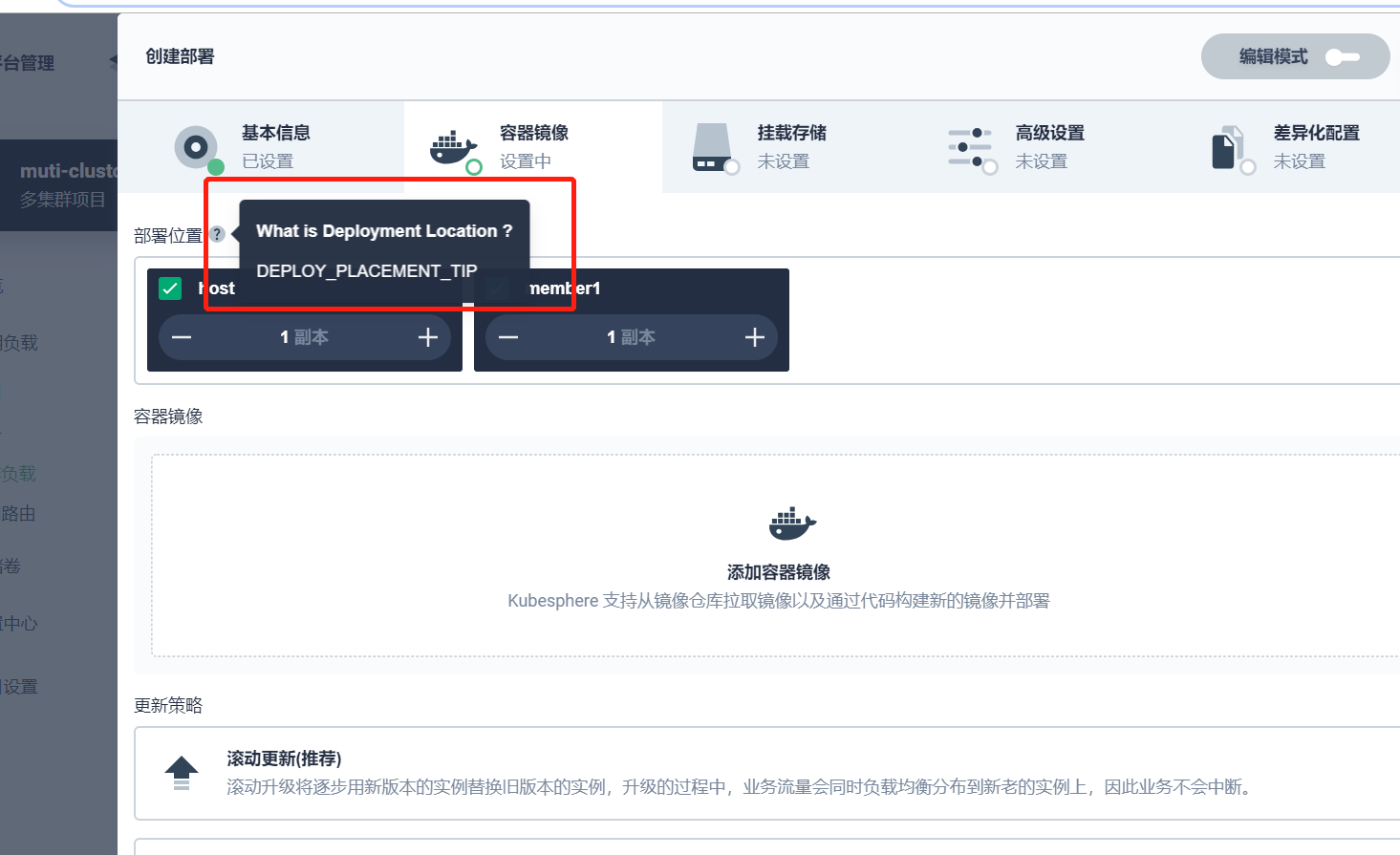
Task: Click the 已设置 status under 基本信息
Action: 268,161
